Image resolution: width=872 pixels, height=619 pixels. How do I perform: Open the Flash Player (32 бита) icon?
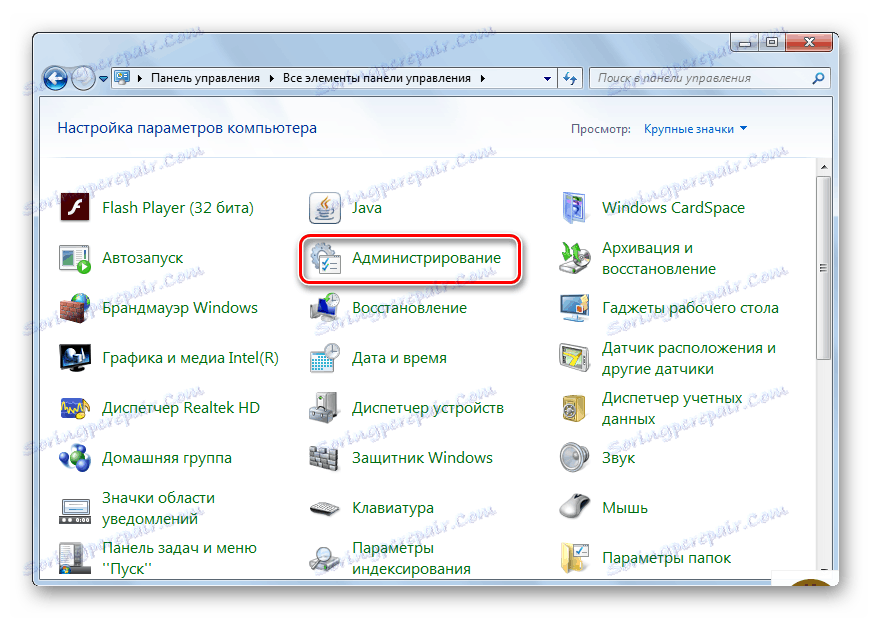(x=75, y=207)
